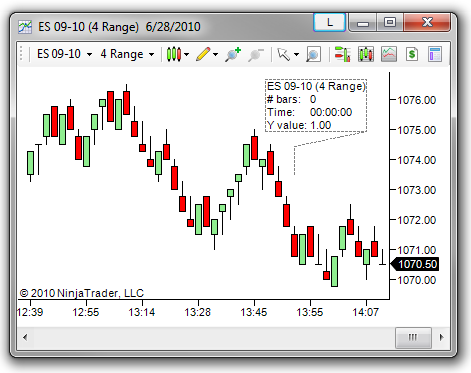Click the 1073.00 price axis label
The width and height of the screenshot is (471, 373).
(x=417, y=190)
